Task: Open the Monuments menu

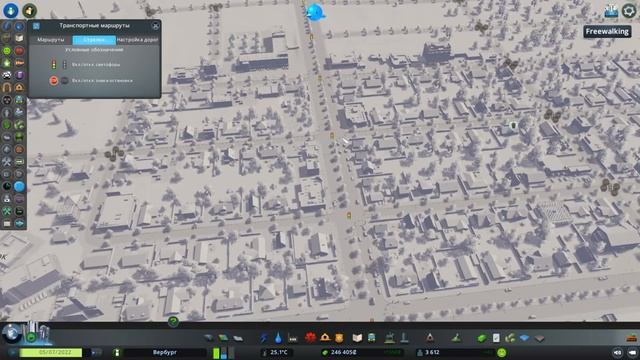Action: tap(429, 338)
